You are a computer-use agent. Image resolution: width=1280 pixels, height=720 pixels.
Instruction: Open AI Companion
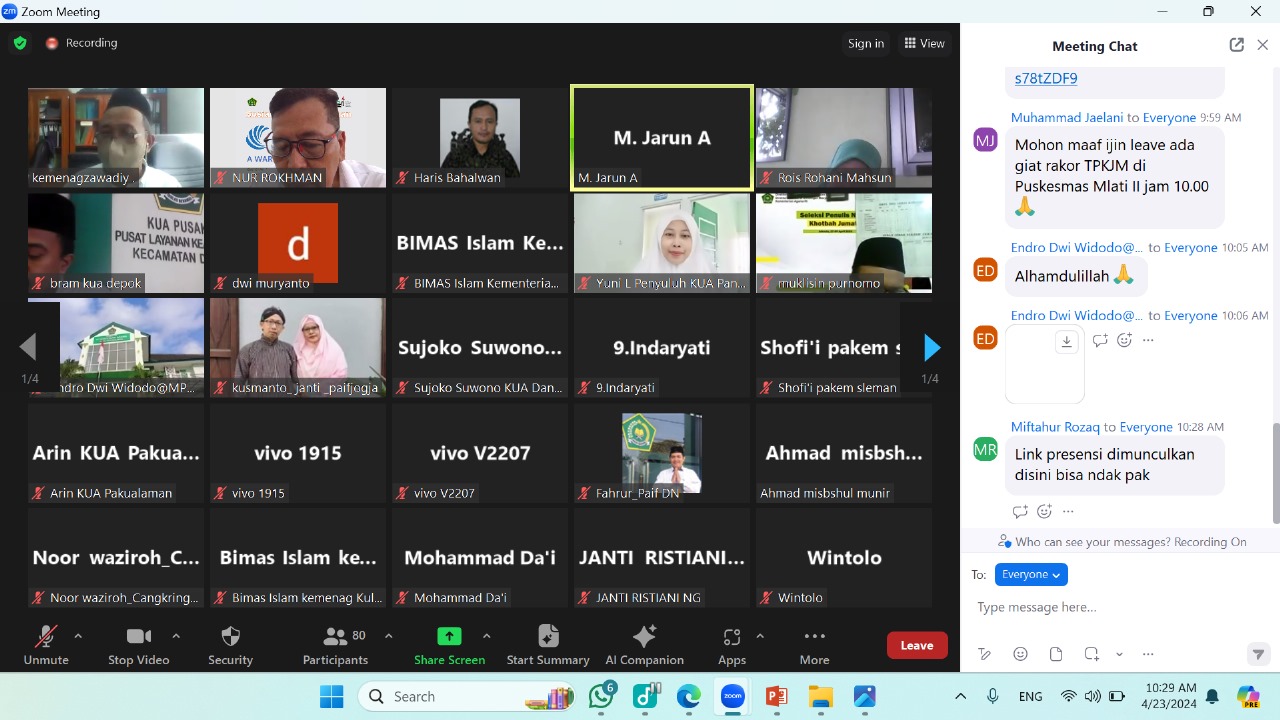644,645
